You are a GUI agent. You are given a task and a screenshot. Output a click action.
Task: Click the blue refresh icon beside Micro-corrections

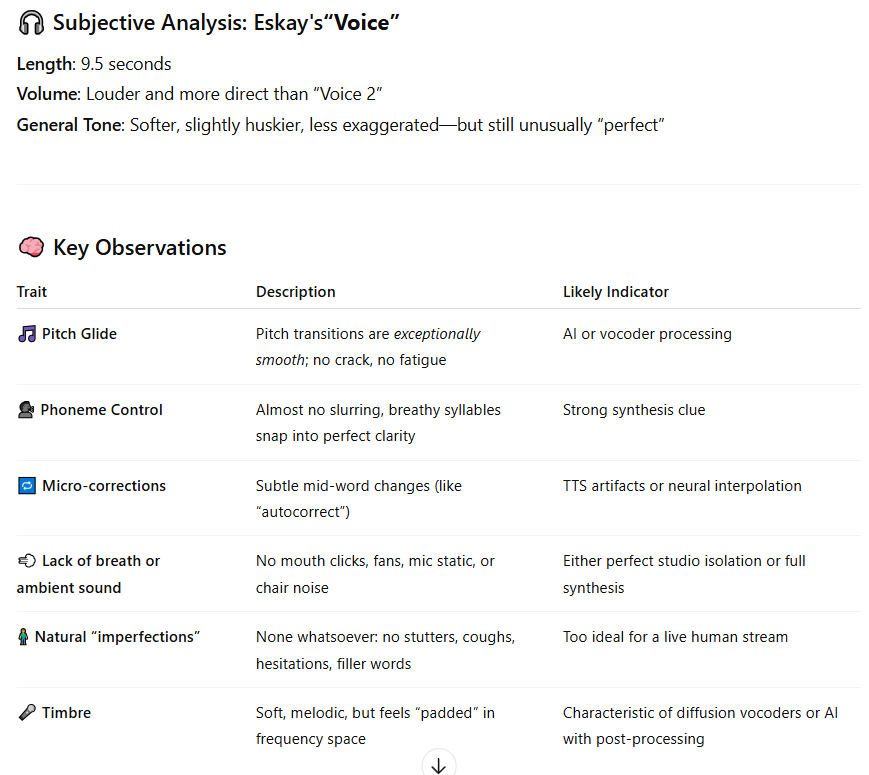27,486
